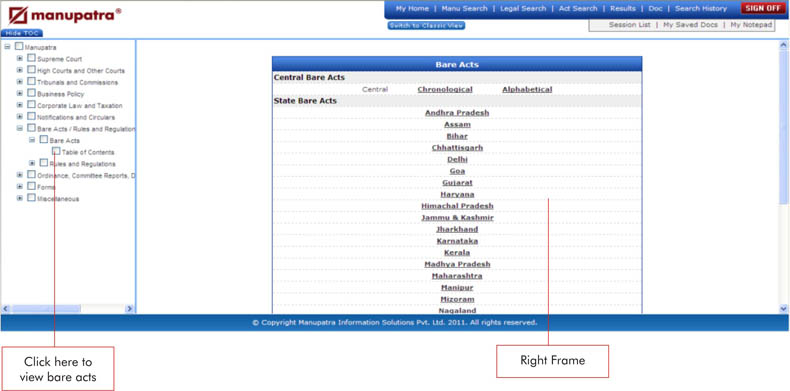Click the right arrow of TOC scrollbar

pos(129,308)
